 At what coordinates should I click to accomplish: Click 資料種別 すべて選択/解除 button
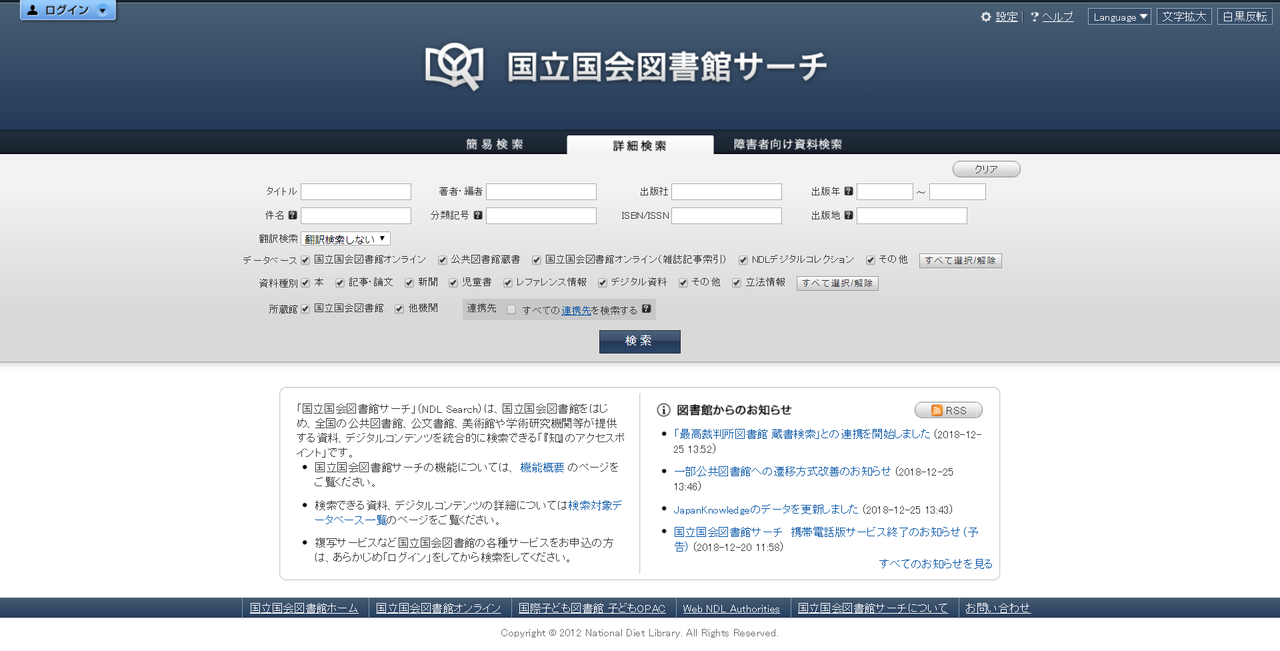(x=838, y=284)
